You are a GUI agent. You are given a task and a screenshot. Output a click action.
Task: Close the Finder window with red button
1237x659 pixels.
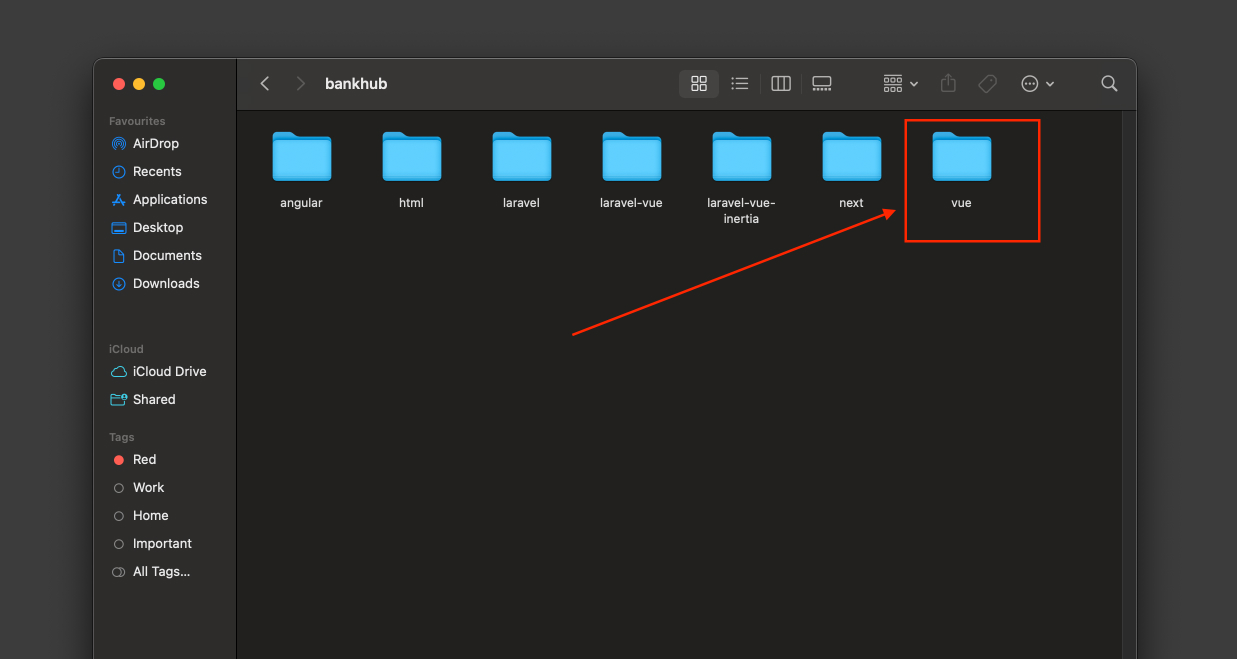[x=119, y=84]
